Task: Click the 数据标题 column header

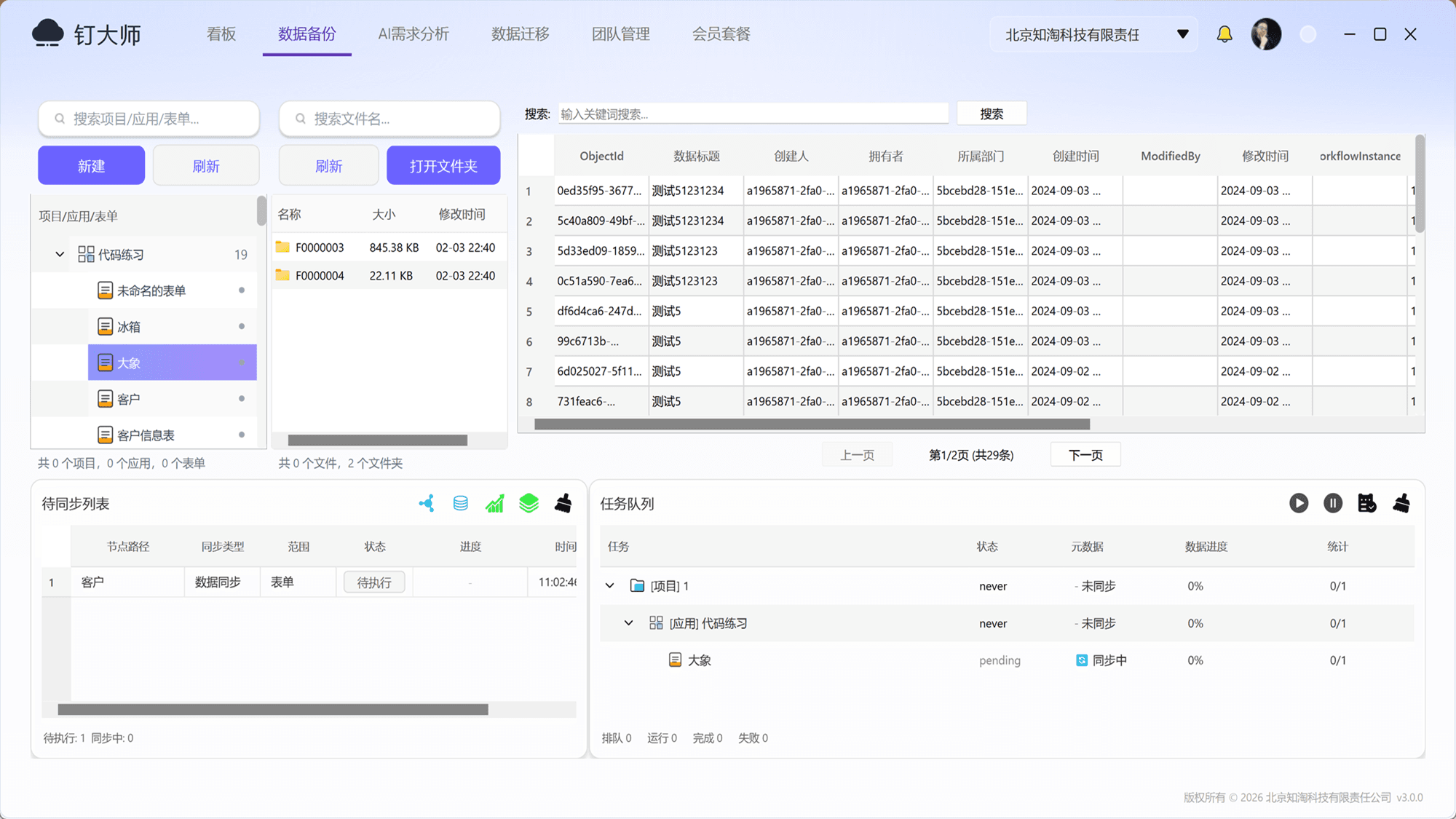Action: coord(697,156)
